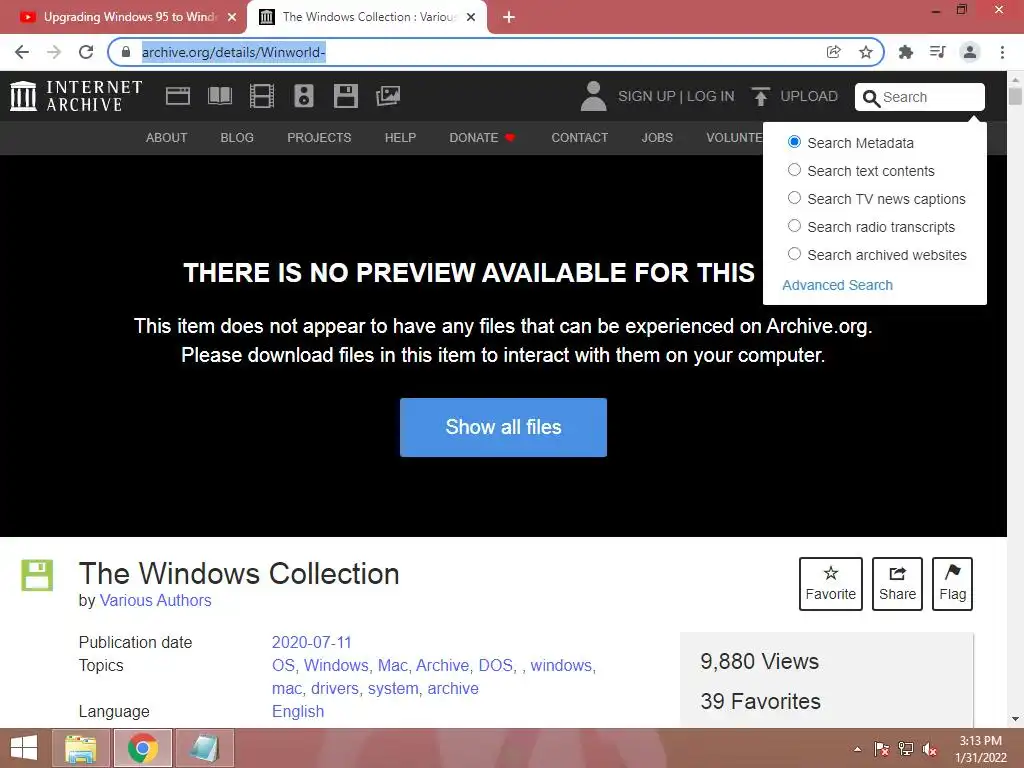Screen dimensions: 1024x768
Task: Show hidden tray icons arrow
Action: 857,749
